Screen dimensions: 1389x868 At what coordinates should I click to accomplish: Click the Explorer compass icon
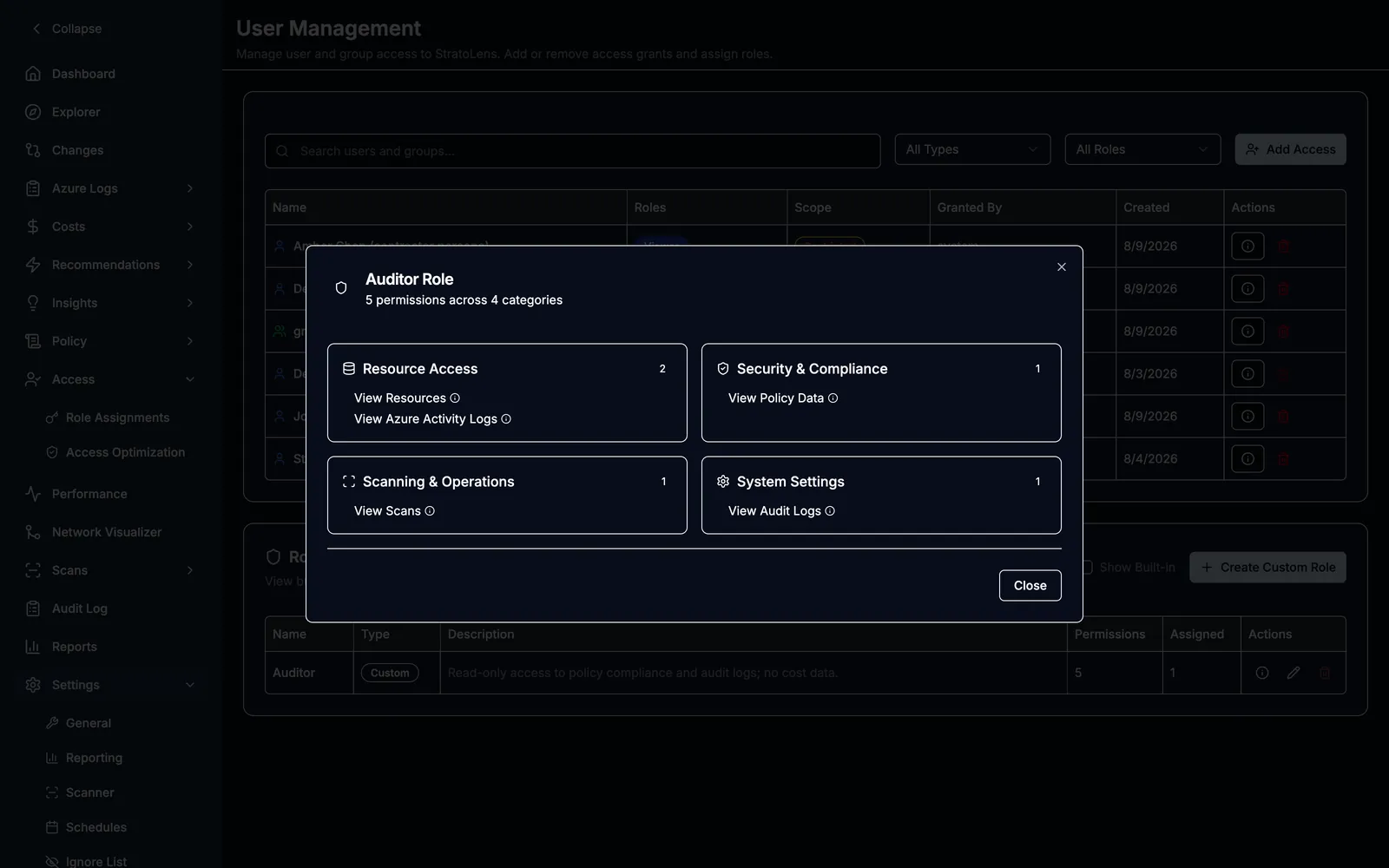point(33,112)
